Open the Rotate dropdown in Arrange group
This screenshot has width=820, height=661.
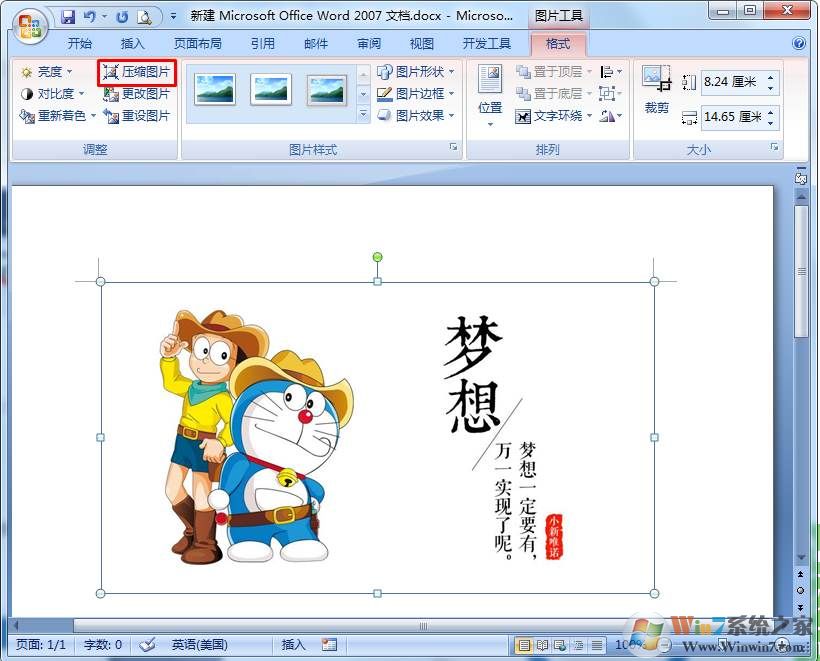click(x=612, y=116)
